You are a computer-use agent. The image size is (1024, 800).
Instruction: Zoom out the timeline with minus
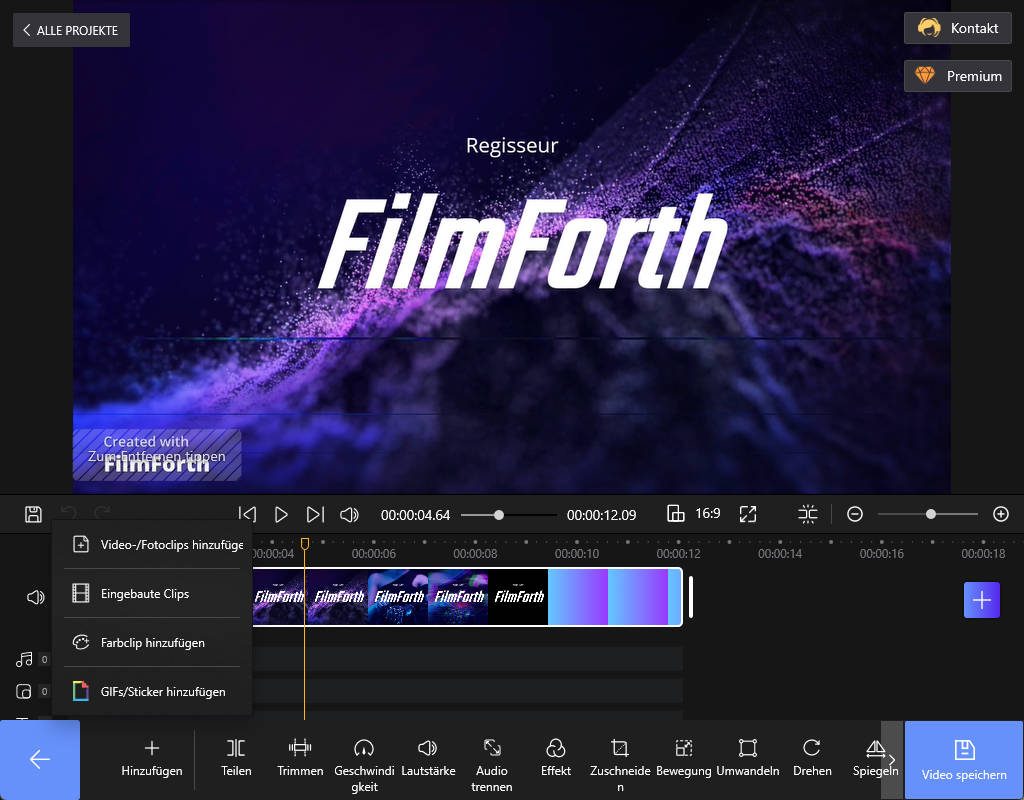(x=855, y=515)
